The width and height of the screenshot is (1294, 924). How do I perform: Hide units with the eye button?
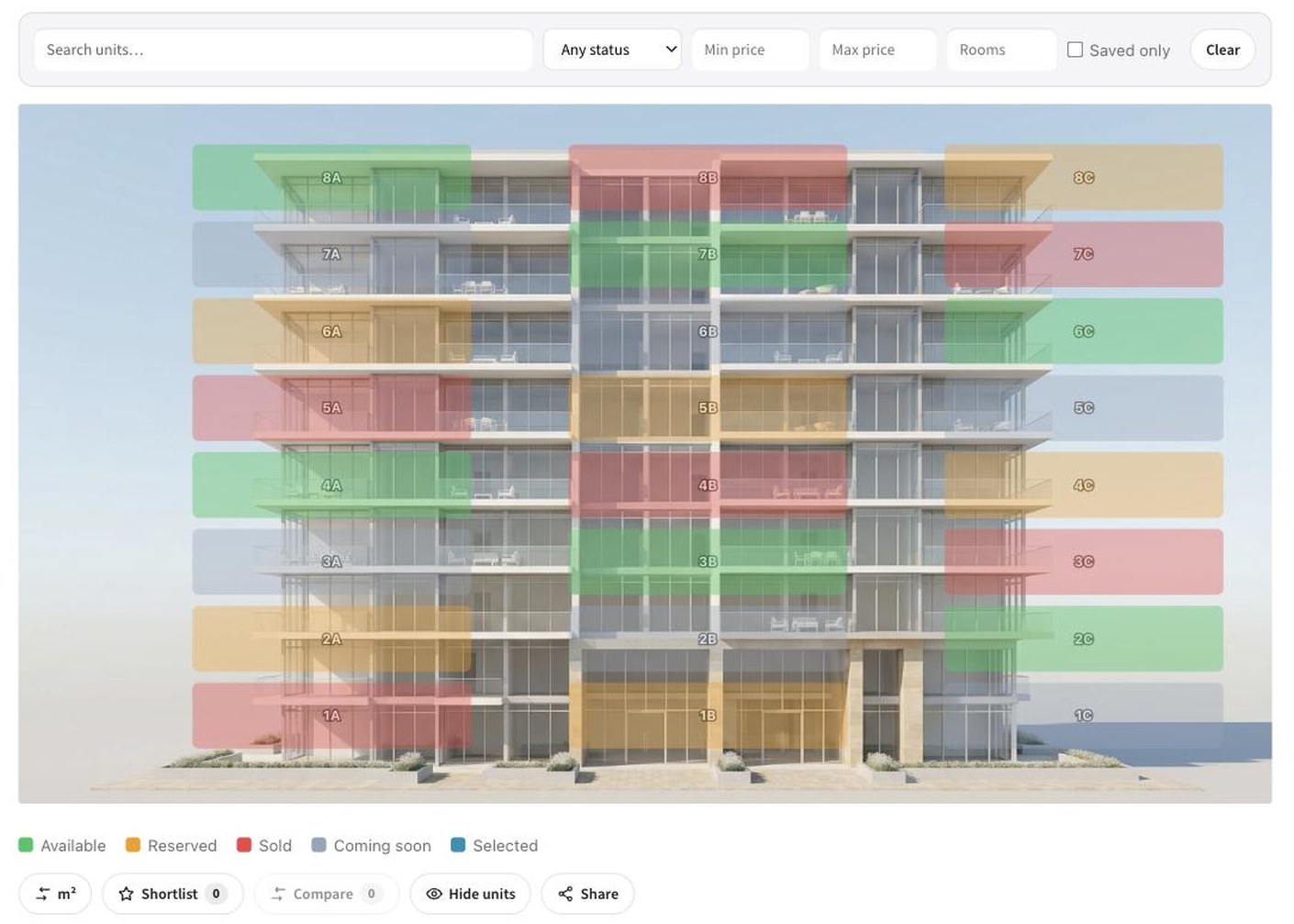470,894
